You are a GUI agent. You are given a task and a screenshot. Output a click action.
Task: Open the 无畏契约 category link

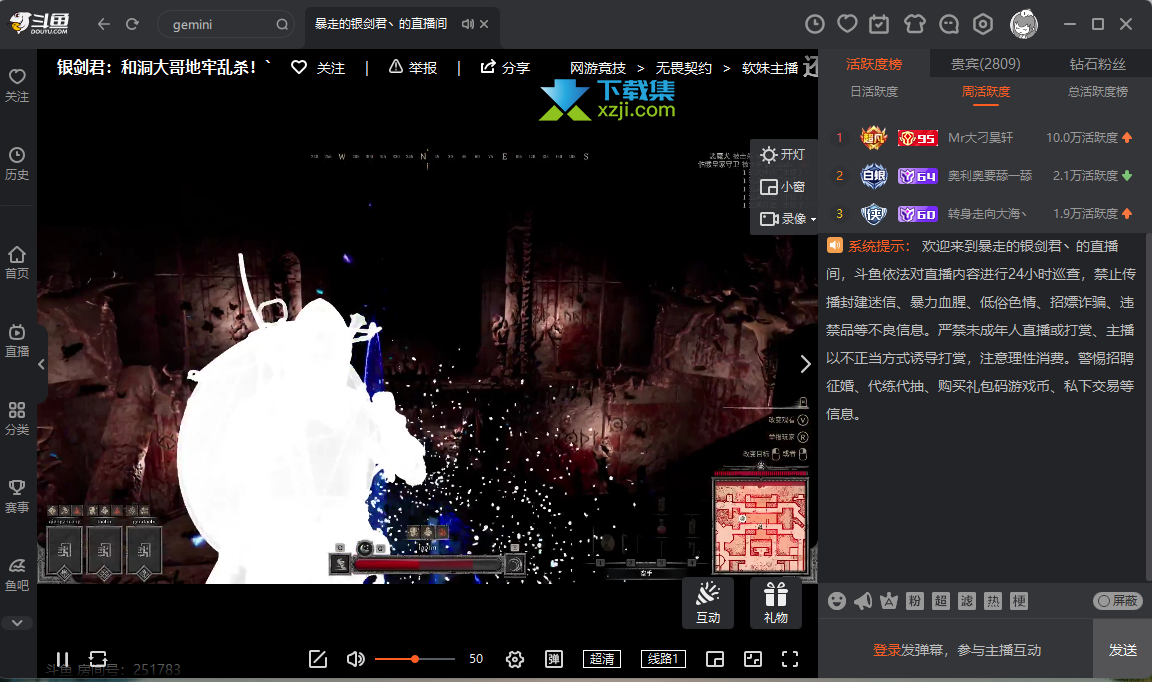[683, 68]
